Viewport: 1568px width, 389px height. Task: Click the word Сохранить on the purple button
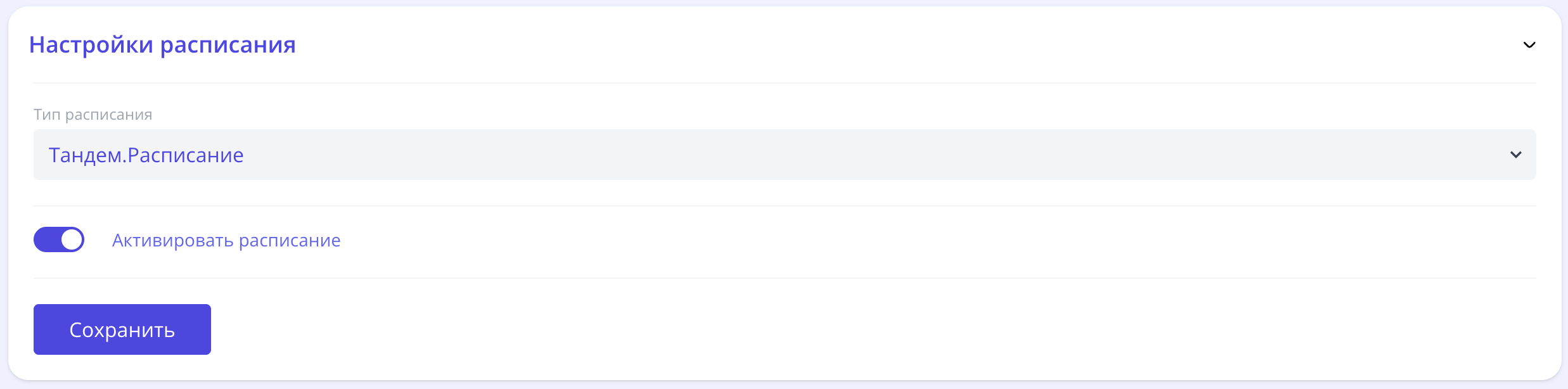(122, 330)
